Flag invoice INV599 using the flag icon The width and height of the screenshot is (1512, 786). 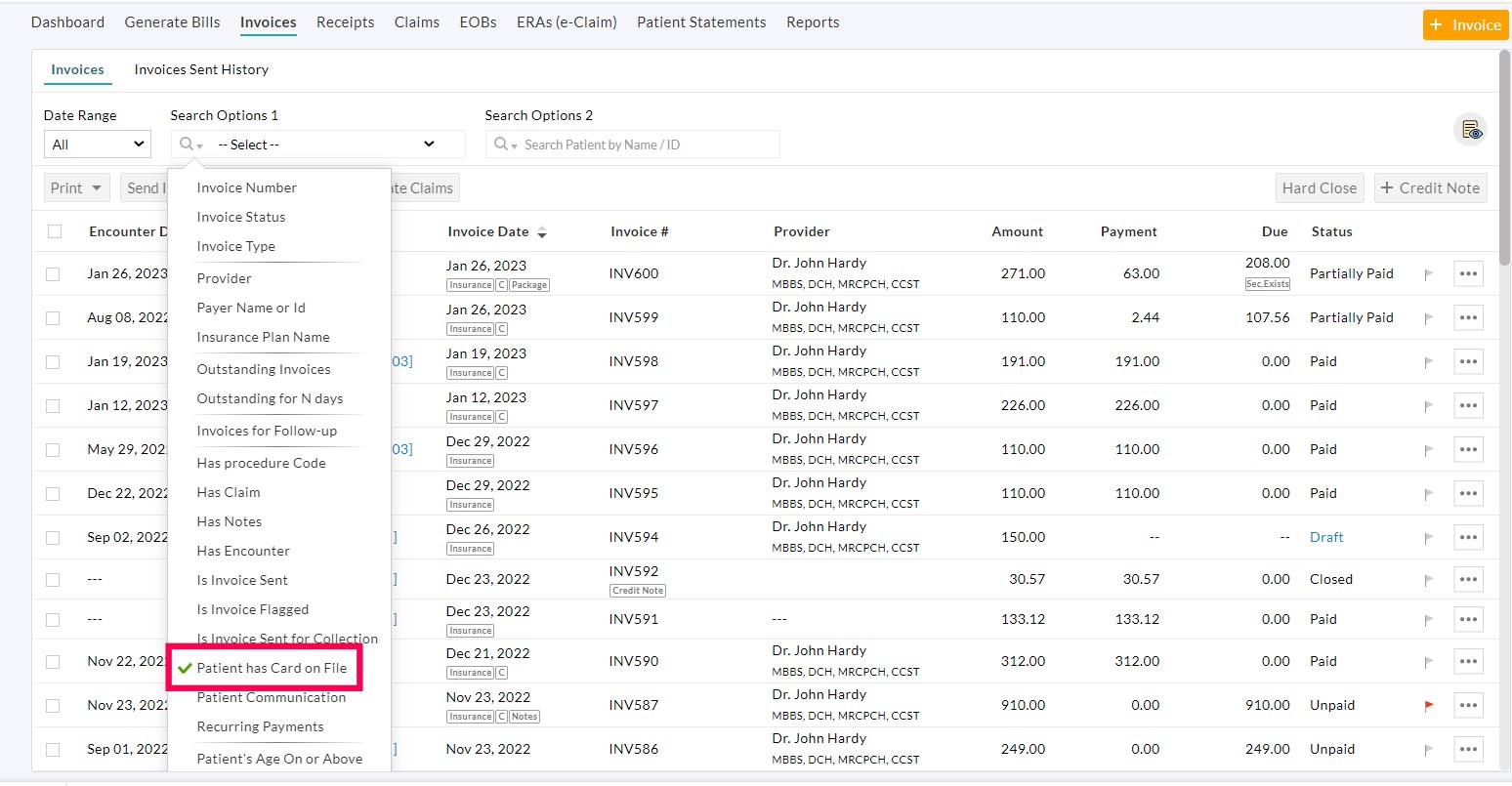tap(1429, 318)
